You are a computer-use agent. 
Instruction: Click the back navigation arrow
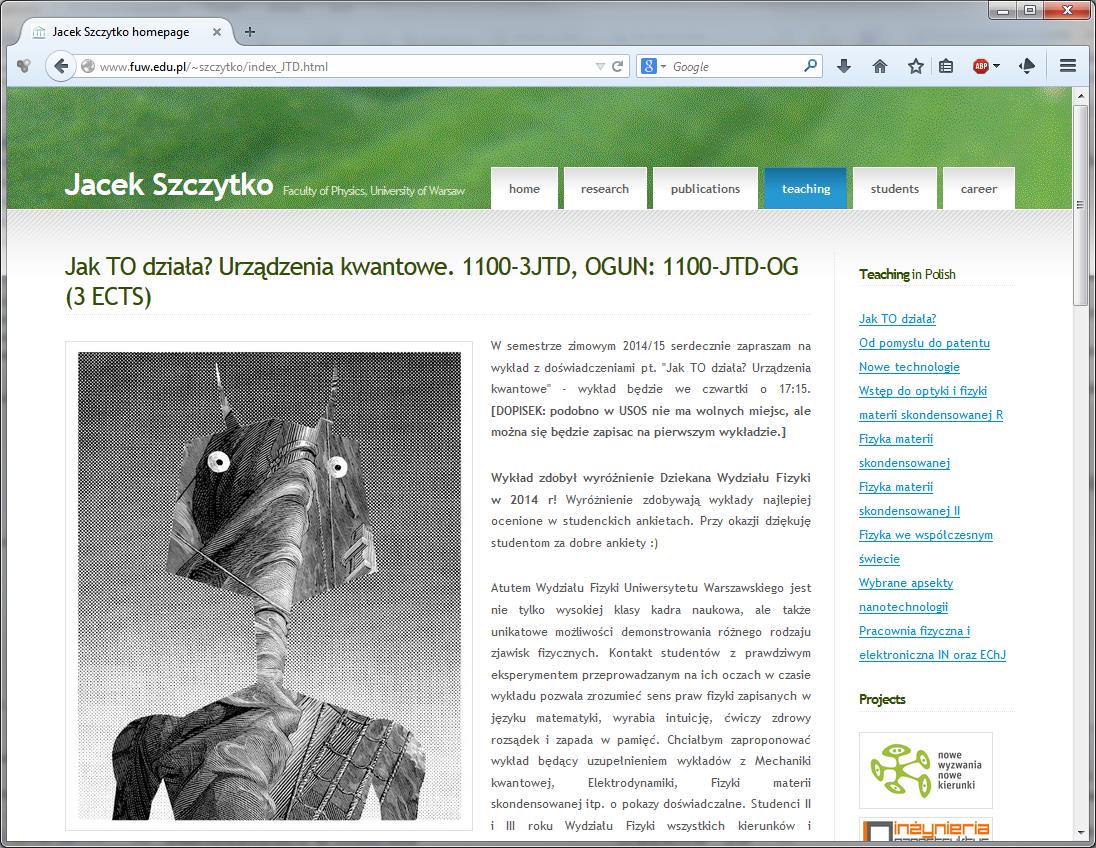pyautogui.click(x=61, y=66)
